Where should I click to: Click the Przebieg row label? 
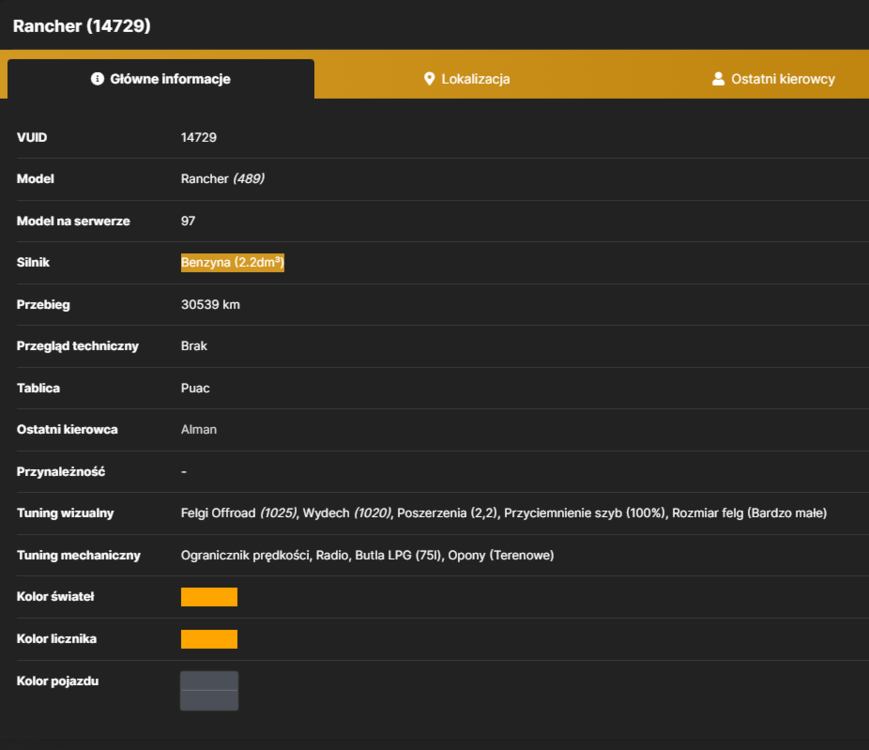point(43,304)
